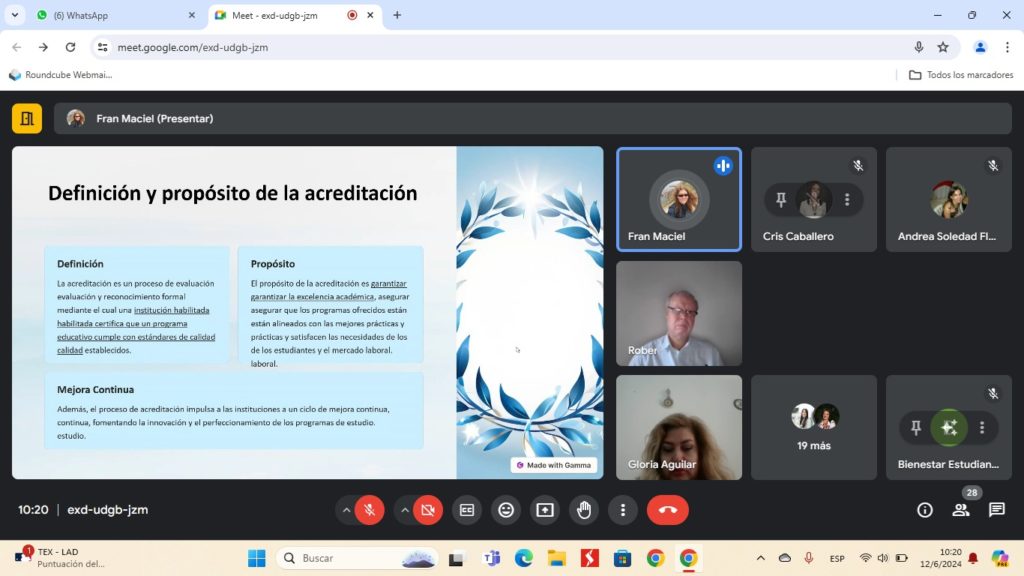This screenshot has width=1024, height=576.
Task: Turn on the camera in Meet
Action: (x=428, y=510)
